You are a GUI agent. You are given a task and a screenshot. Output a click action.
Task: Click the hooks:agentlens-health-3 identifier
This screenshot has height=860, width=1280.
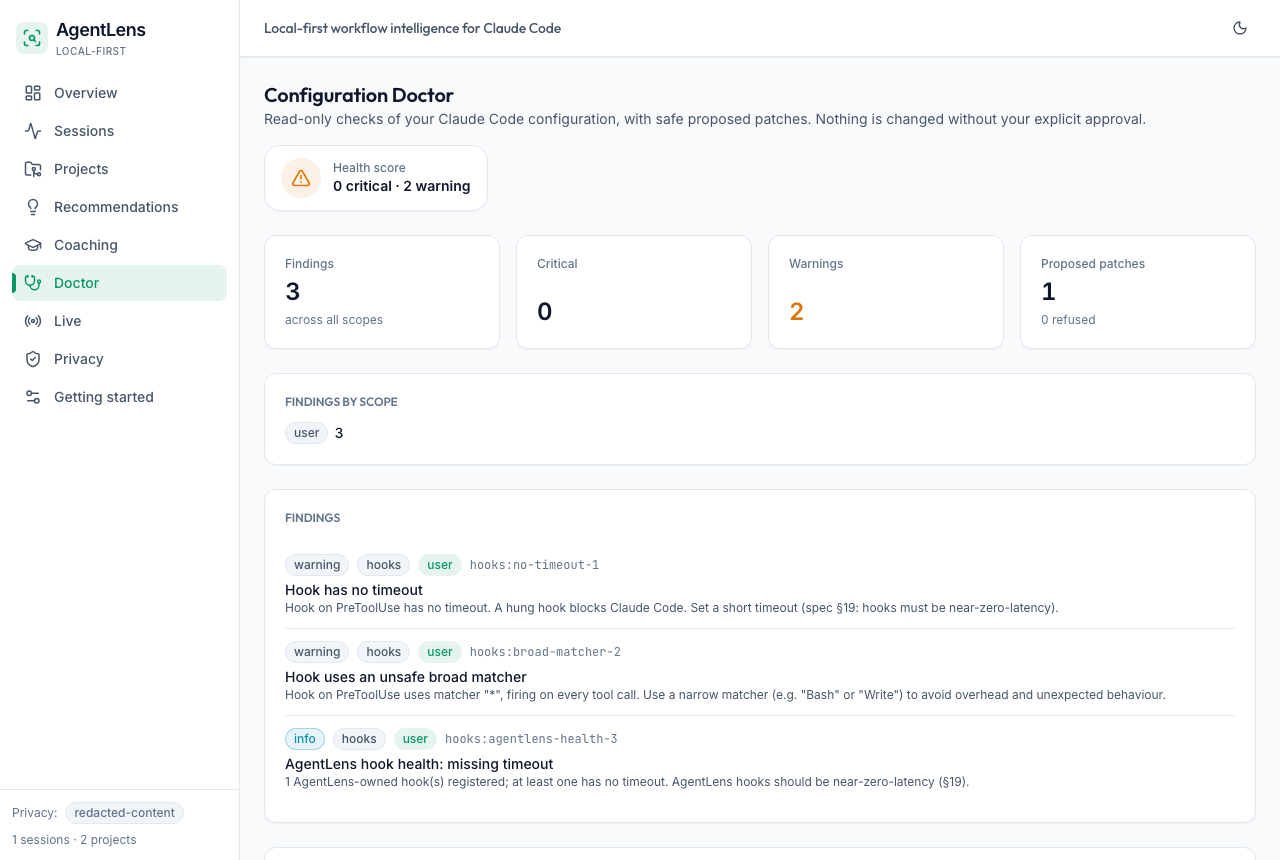click(x=531, y=739)
